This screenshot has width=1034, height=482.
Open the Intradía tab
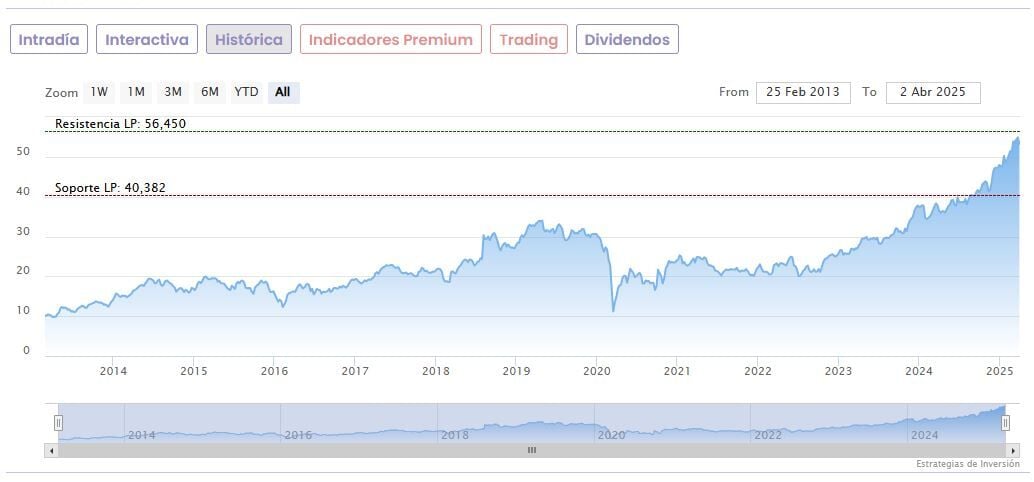(49, 40)
